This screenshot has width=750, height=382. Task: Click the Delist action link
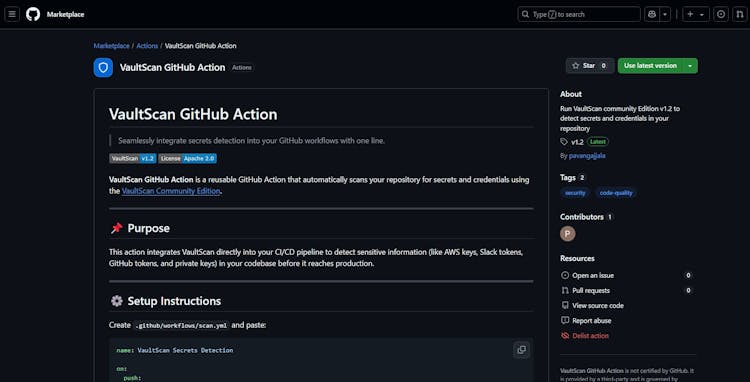590,336
